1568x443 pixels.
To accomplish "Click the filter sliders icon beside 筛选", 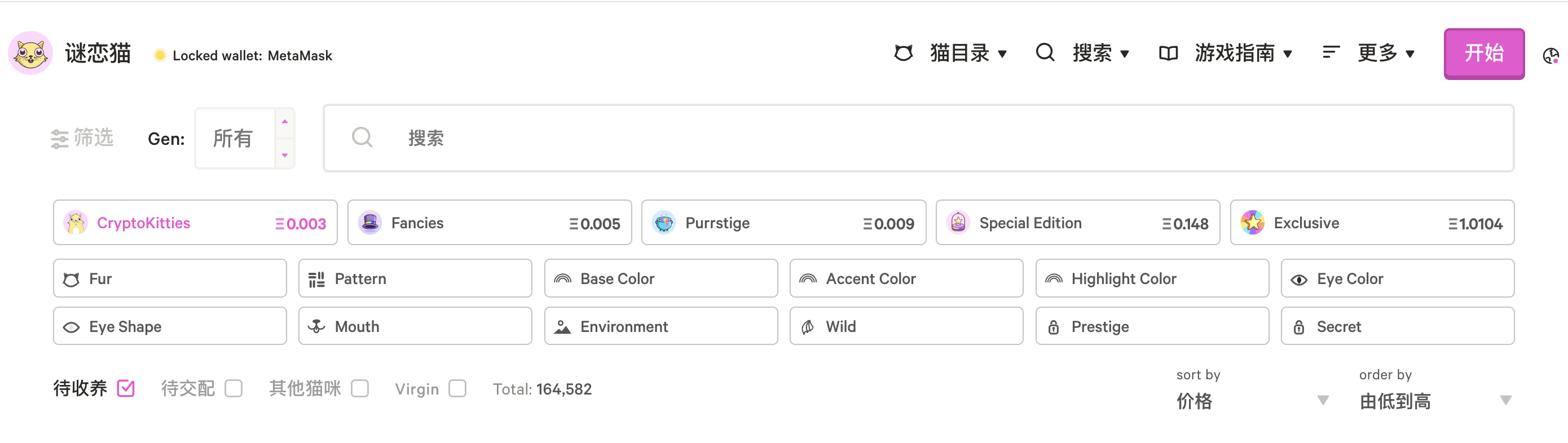I will coord(59,139).
